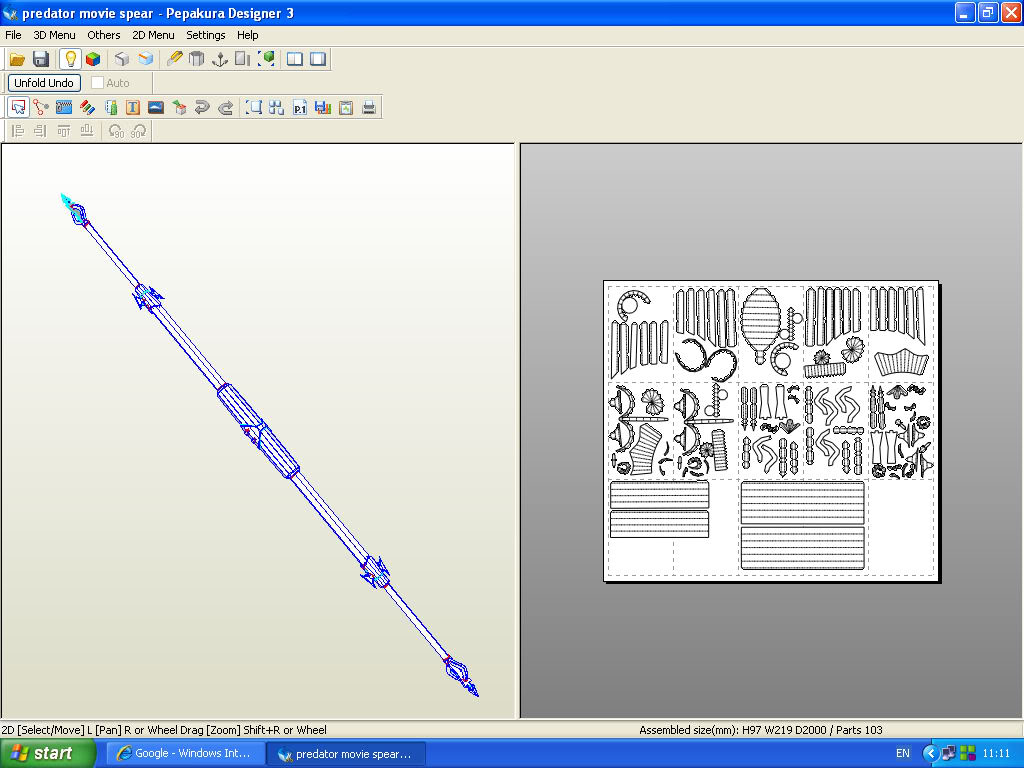
Task: Click the landscape image insert icon
Action: click(156, 108)
